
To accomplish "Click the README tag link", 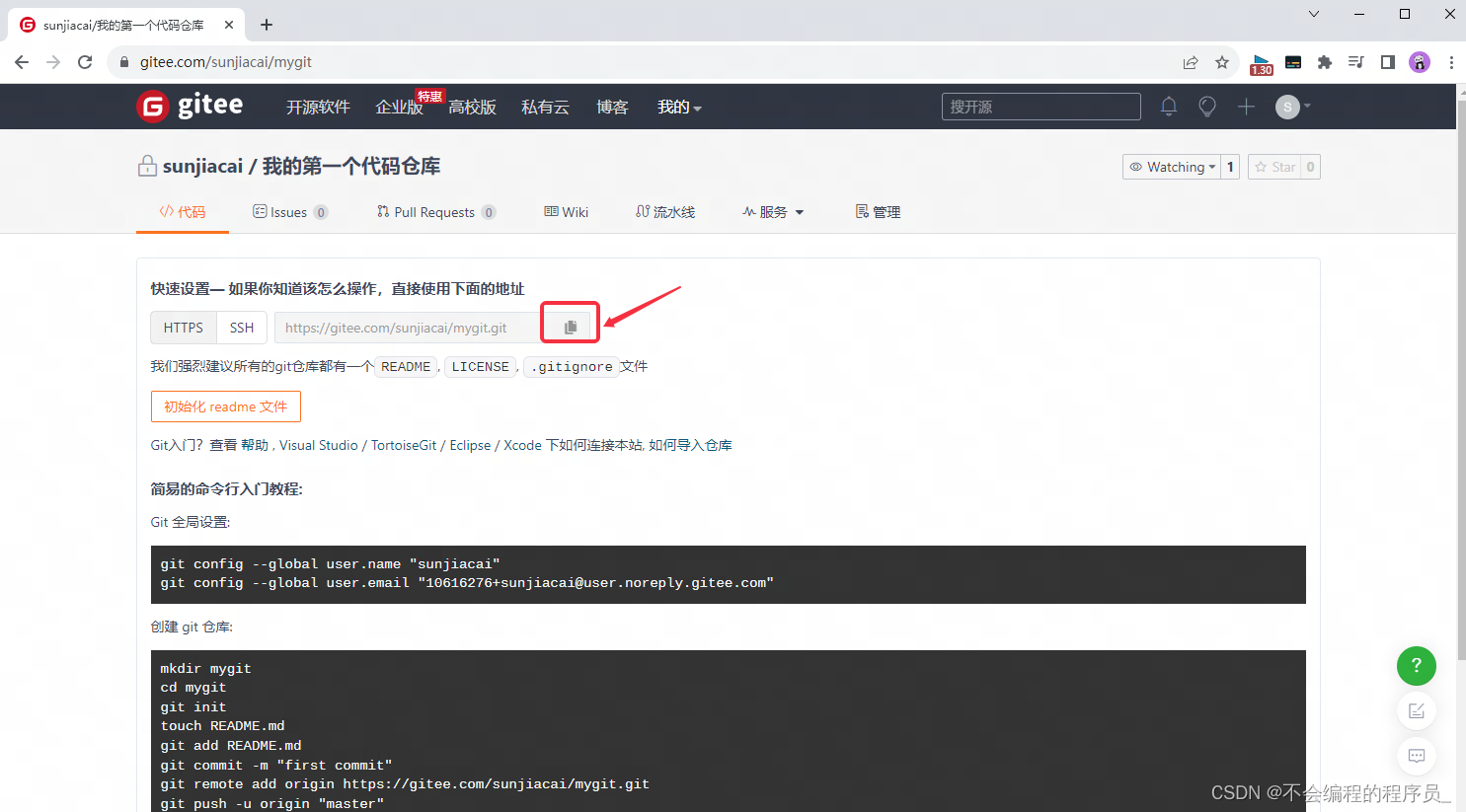I will (406, 367).
